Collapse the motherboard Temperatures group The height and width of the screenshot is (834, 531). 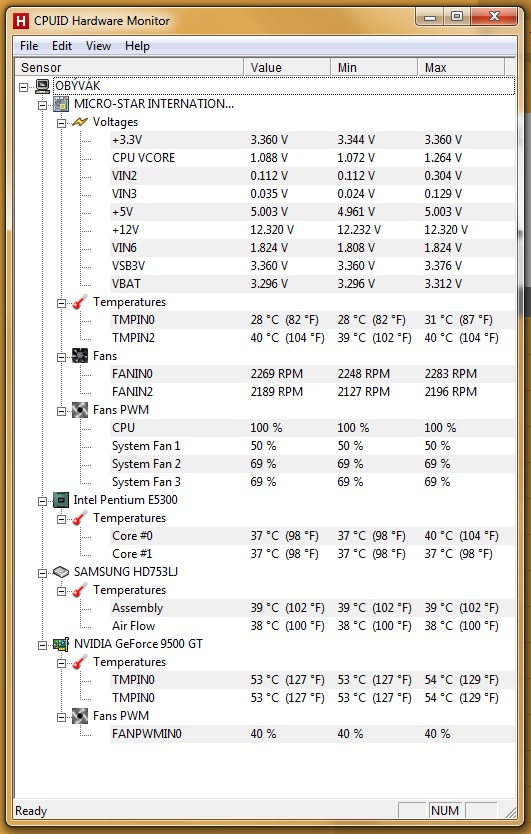tap(62, 303)
